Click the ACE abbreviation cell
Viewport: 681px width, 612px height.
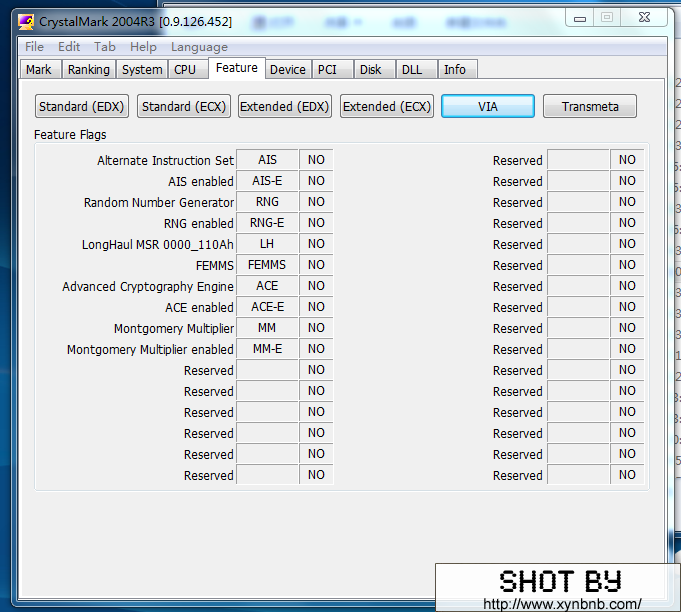pyautogui.click(x=267, y=286)
